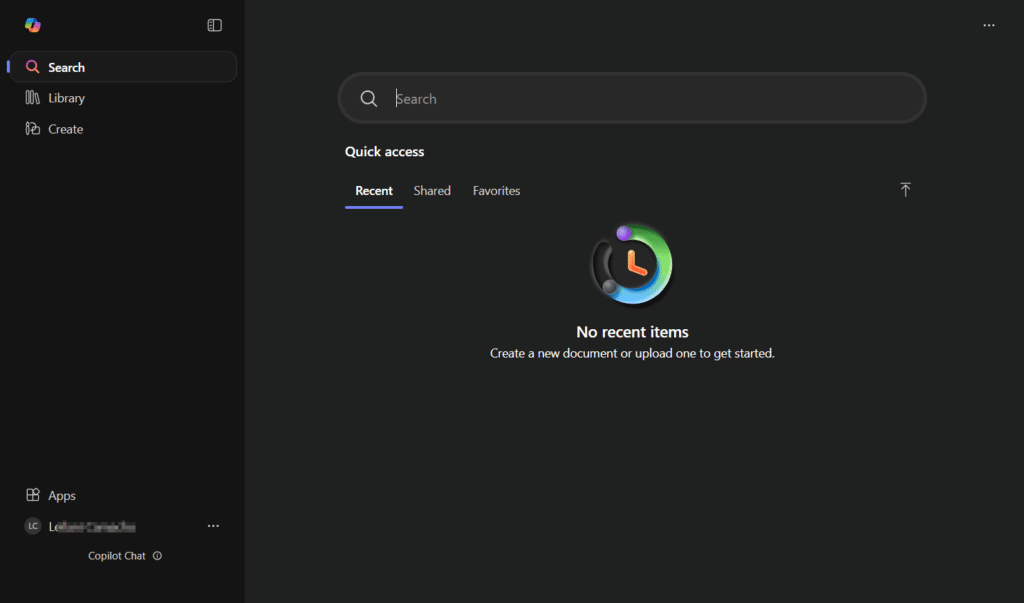
Task: Click the magnifier icon in search bar
Action: click(369, 98)
